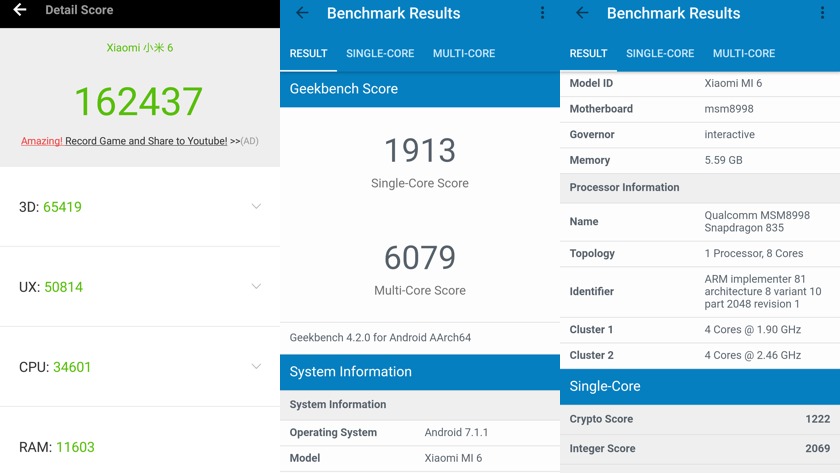Viewport: 840px width, 473px height.
Task: Switch to SINGLE-CORE tab in middle panel
Action: pyautogui.click(x=380, y=54)
